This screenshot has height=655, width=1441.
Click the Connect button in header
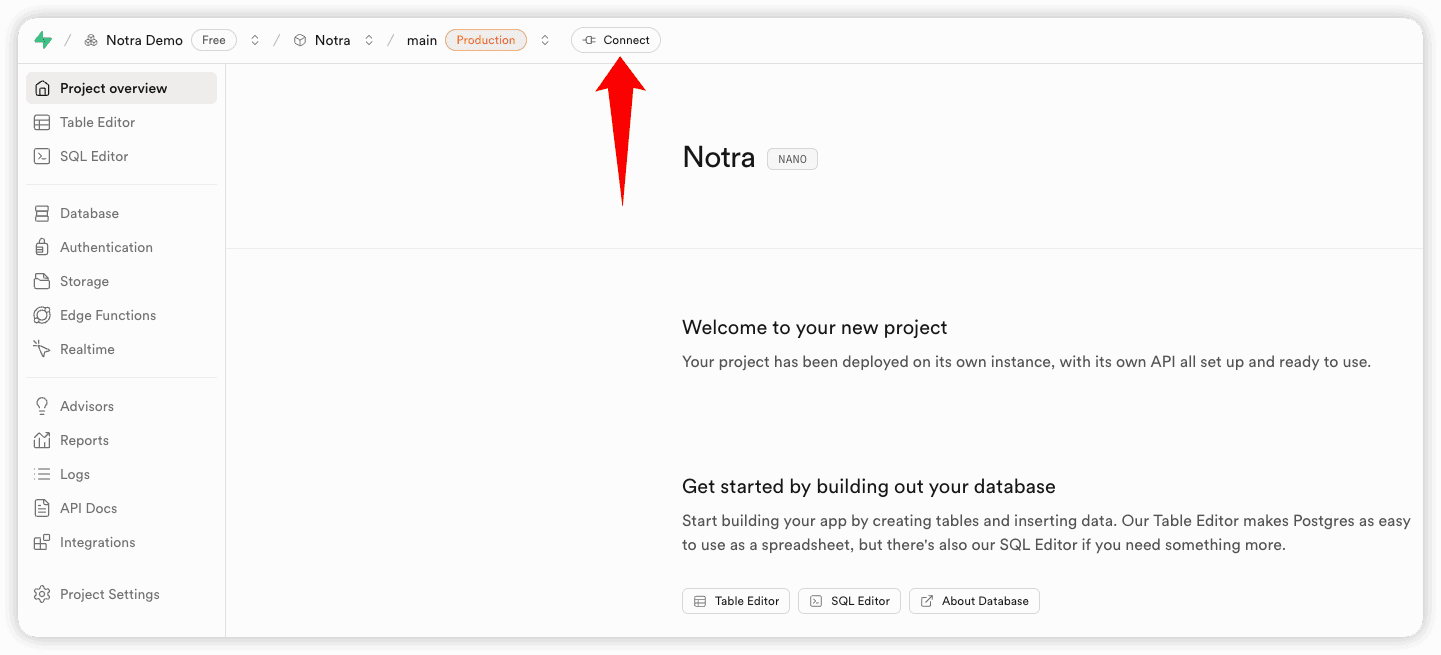[616, 41]
